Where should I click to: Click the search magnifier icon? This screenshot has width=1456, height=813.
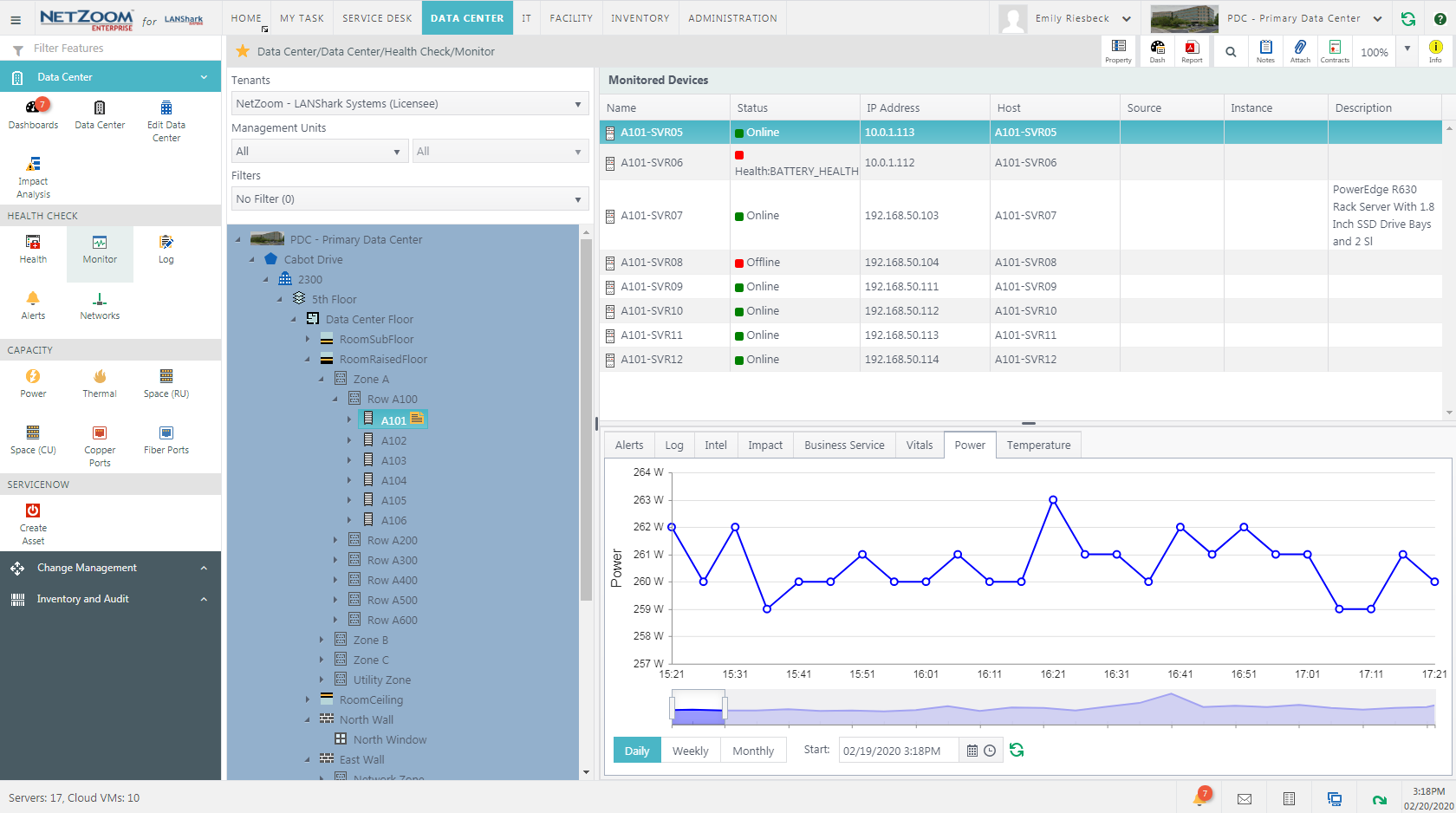[1231, 52]
